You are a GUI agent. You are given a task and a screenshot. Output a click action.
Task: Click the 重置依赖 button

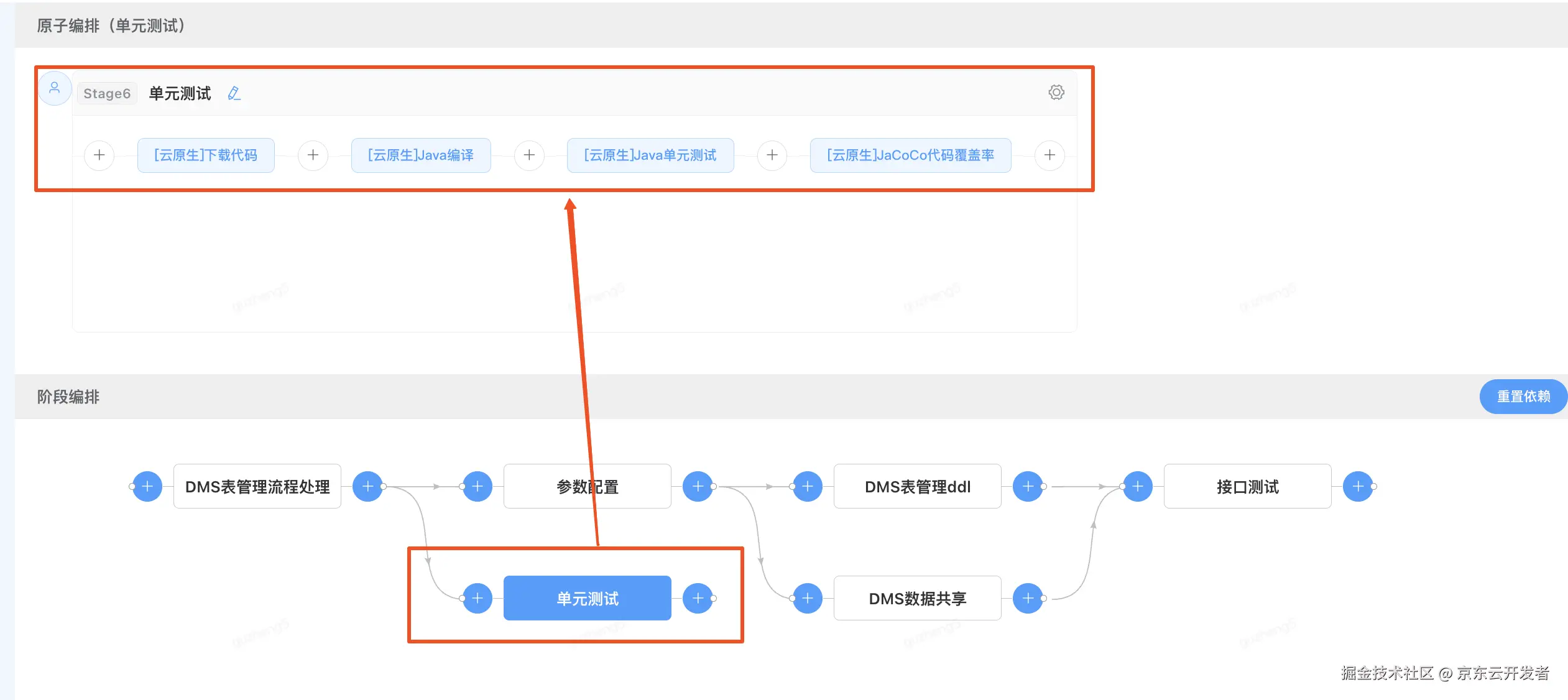pos(1523,396)
